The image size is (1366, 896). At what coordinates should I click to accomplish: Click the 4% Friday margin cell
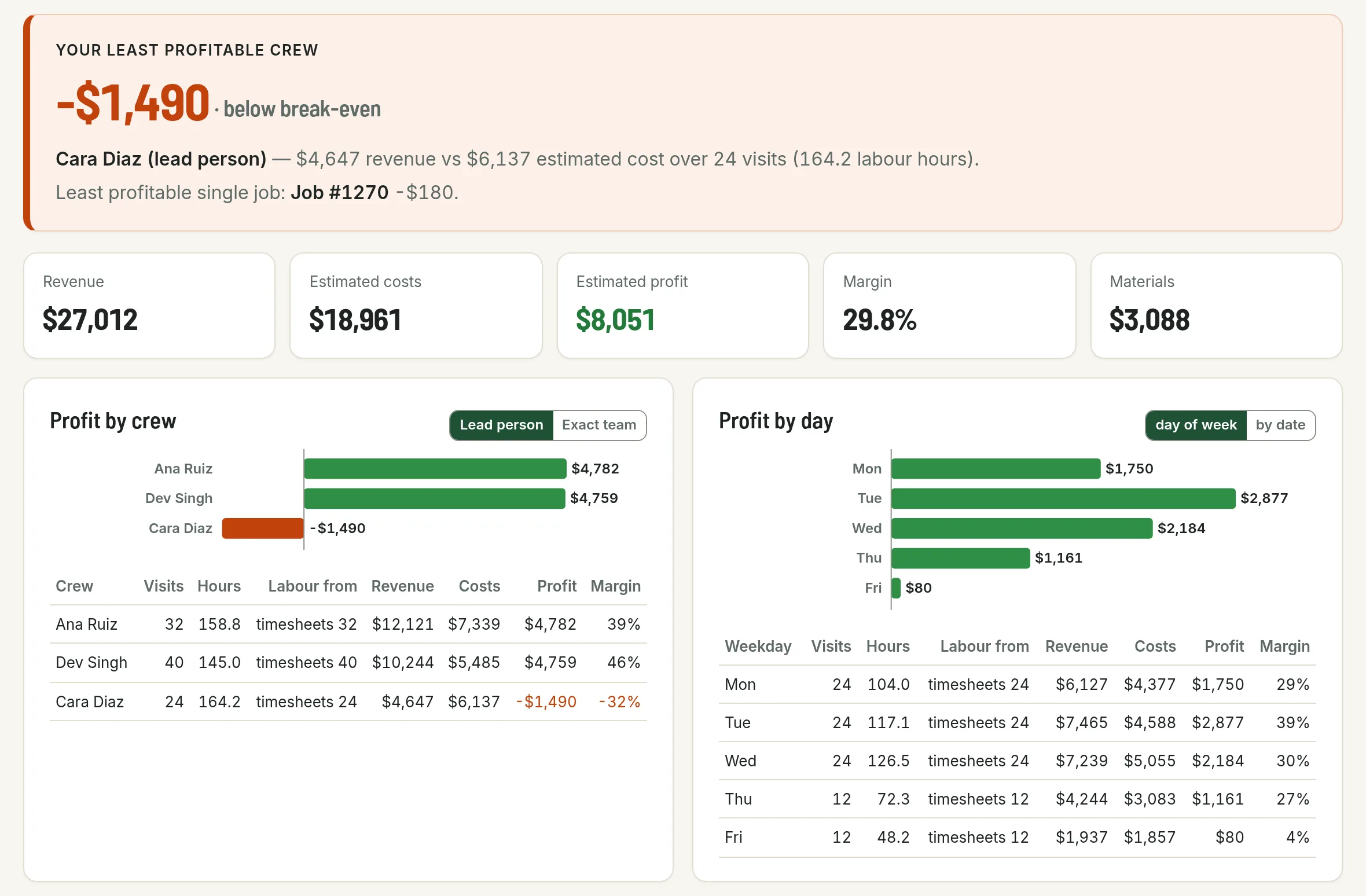click(1298, 838)
